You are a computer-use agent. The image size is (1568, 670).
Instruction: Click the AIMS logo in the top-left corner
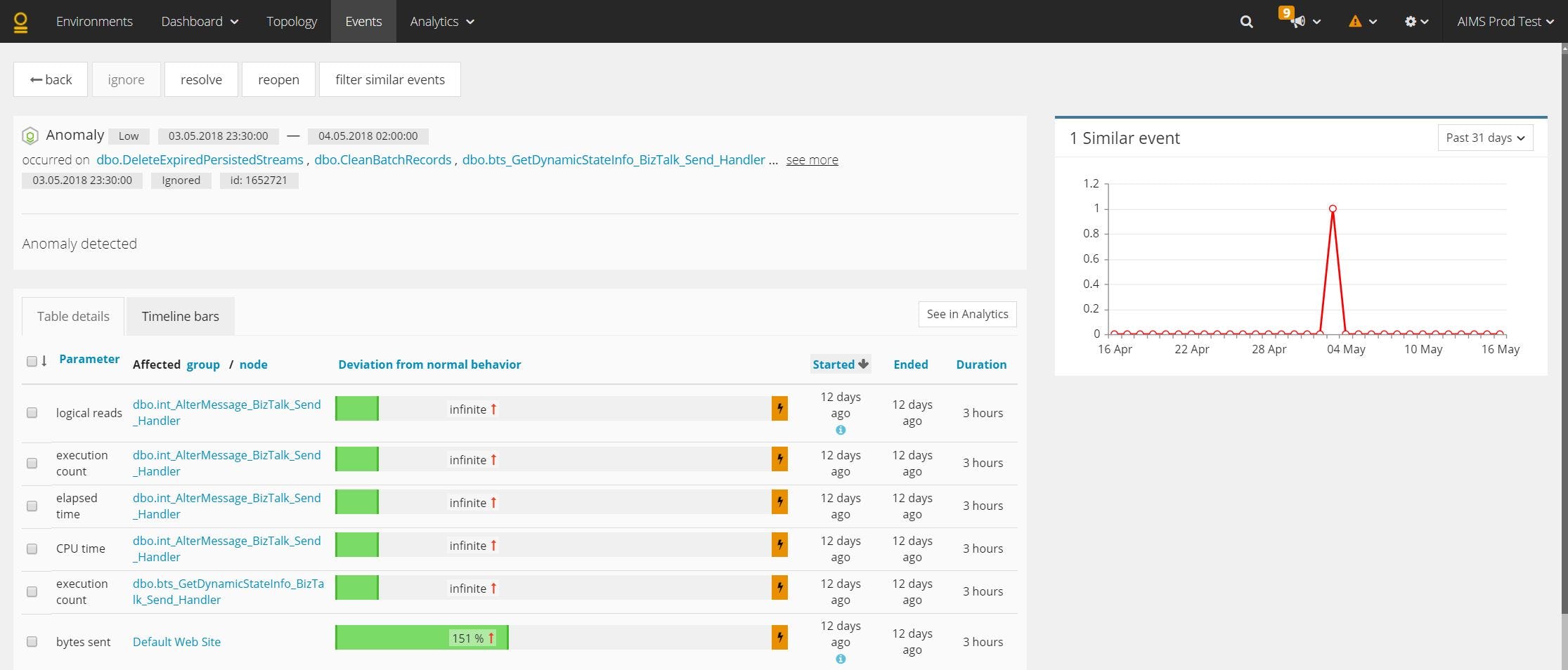pos(20,21)
